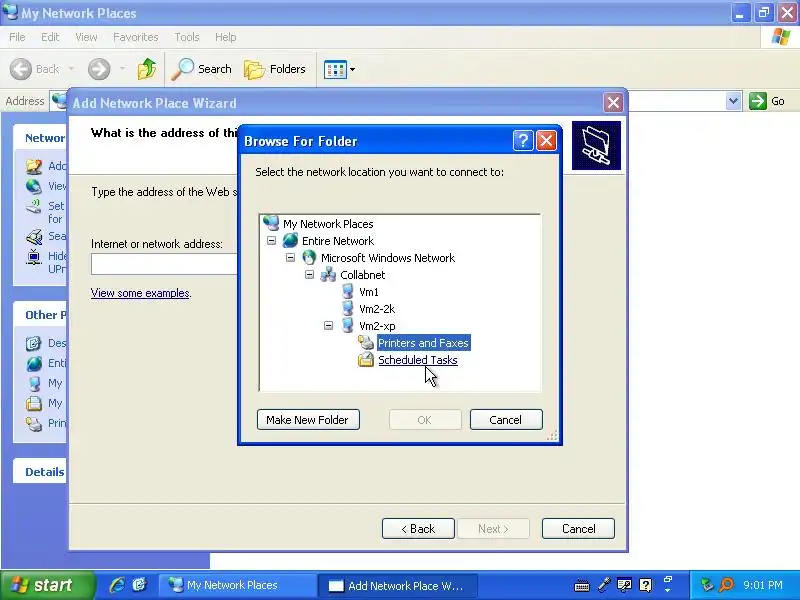Click Make New Folder button

point(308,419)
